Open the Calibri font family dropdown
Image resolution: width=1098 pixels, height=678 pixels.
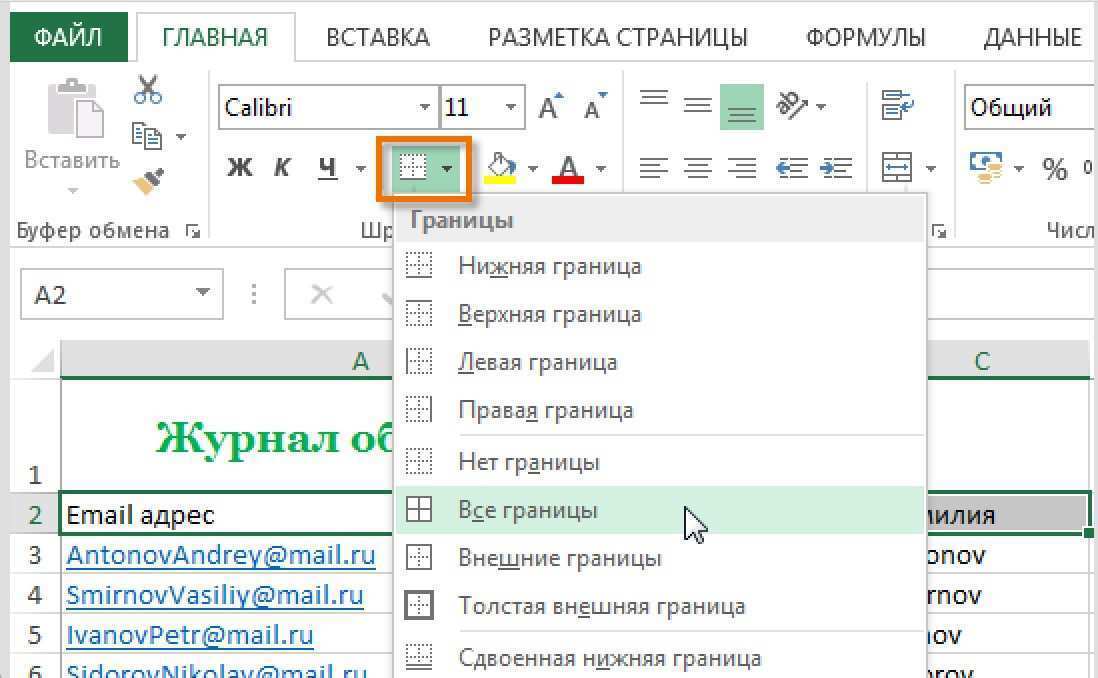point(424,105)
